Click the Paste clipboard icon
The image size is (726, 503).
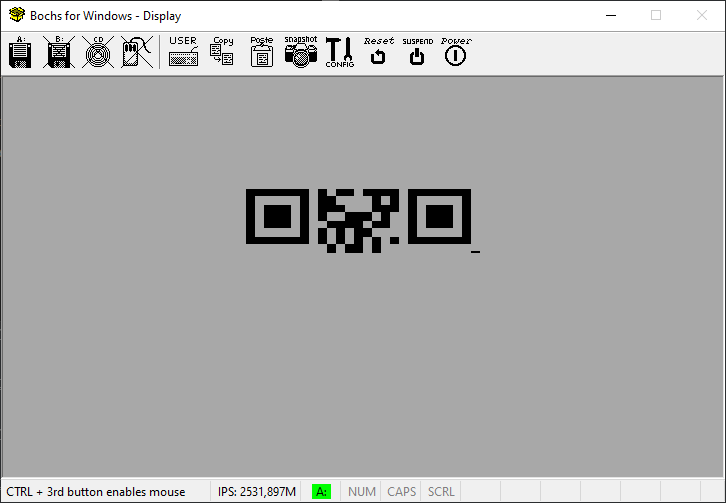coord(262,52)
